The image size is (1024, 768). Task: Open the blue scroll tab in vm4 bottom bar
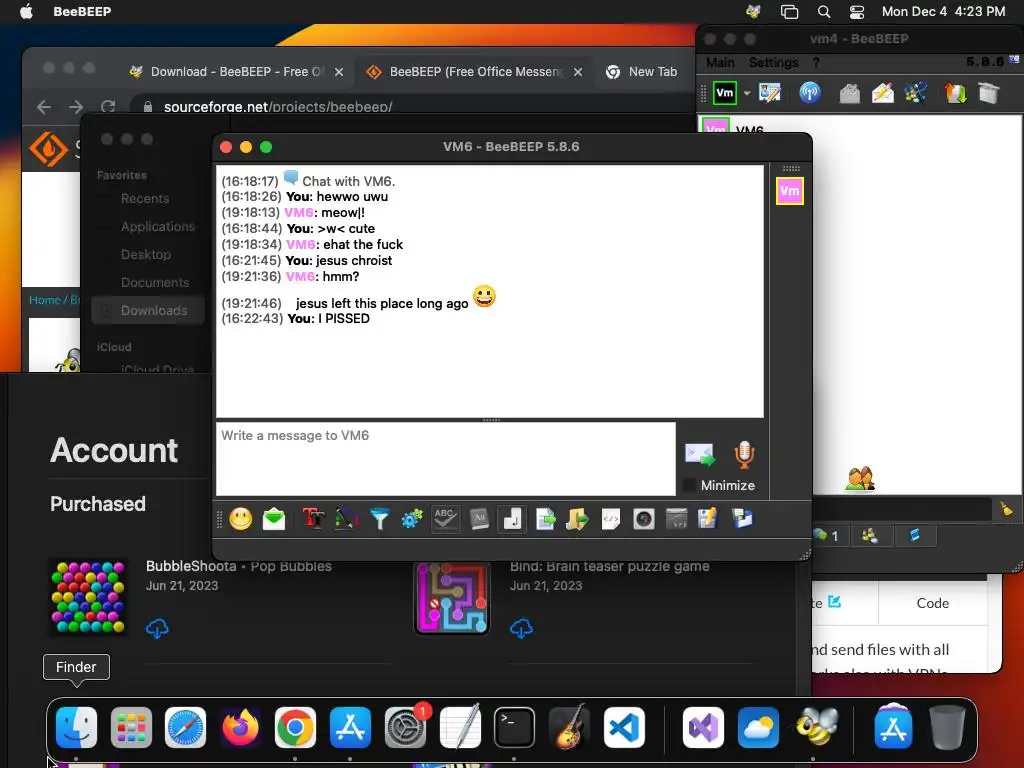coord(914,536)
